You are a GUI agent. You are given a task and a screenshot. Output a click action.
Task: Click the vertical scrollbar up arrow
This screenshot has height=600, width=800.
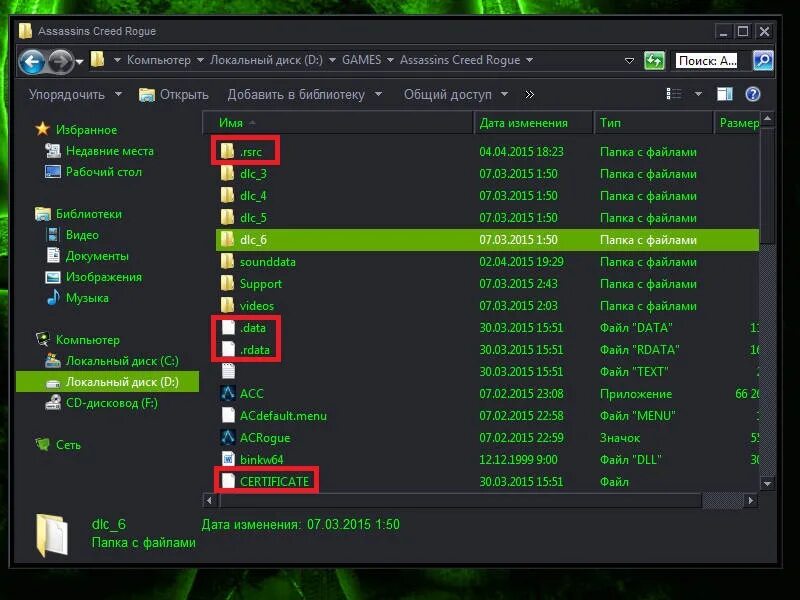coord(767,119)
